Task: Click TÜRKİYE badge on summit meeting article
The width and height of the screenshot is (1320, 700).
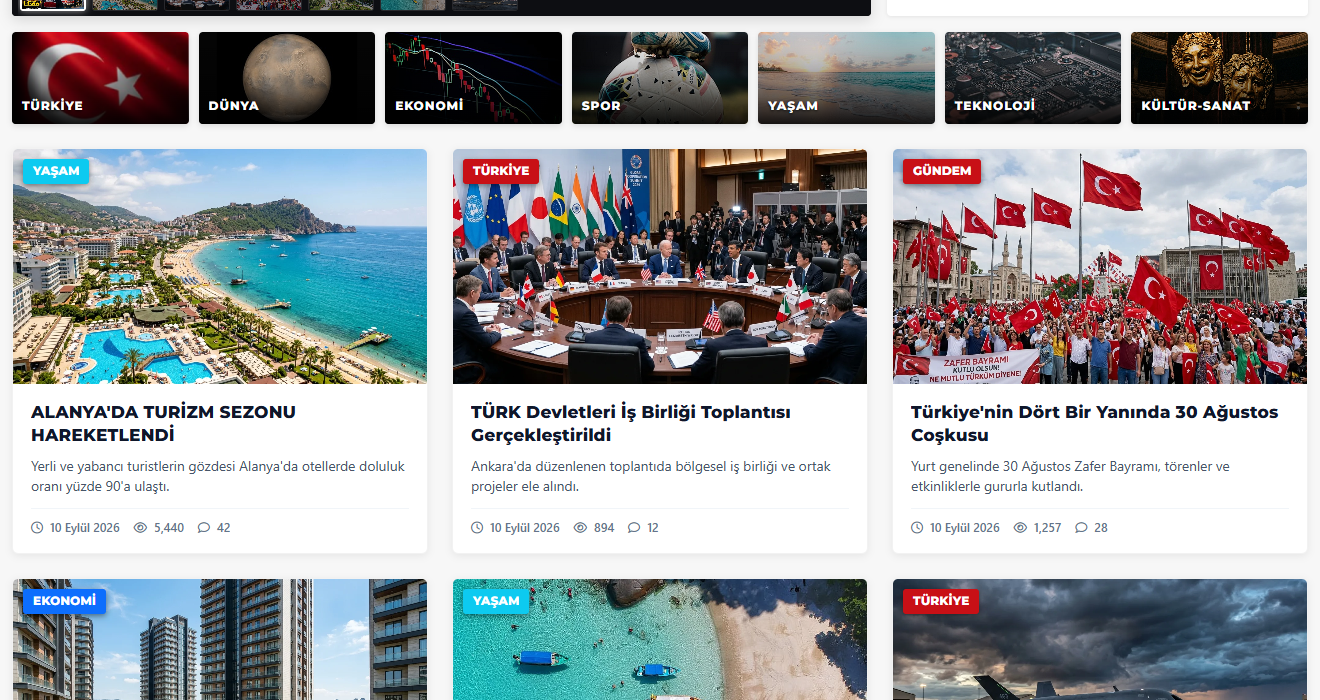Action: pos(501,171)
